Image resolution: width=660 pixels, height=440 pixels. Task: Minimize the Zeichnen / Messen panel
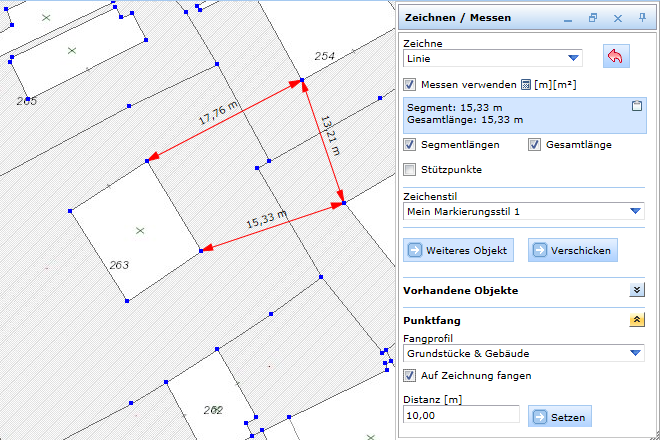click(567, 18)
